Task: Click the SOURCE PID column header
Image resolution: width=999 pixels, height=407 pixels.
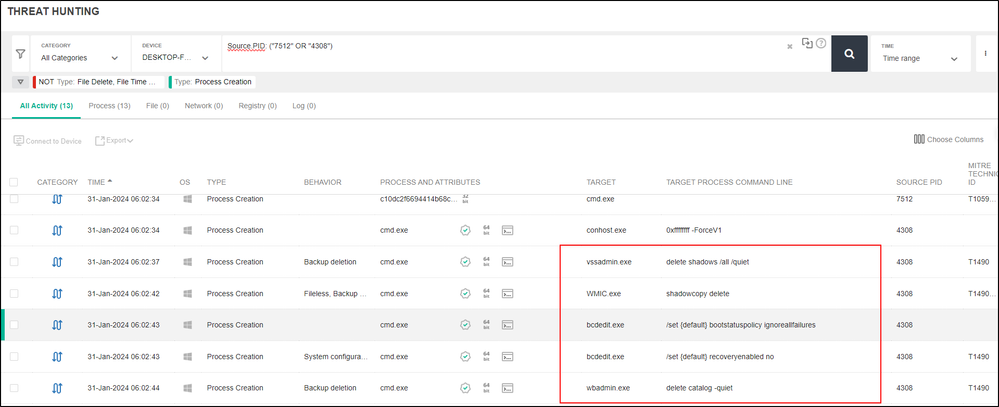Action: click(919, 182)
